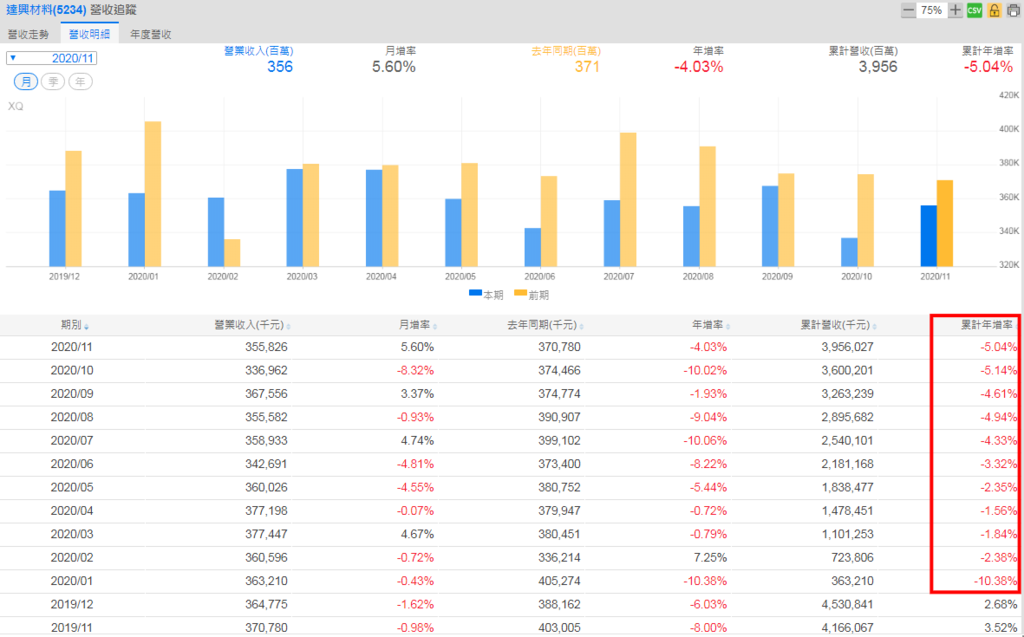This screenshot has height=637, width=1024.
Task: Switch to the 年度營收 tab
Action: pos(150,35)
